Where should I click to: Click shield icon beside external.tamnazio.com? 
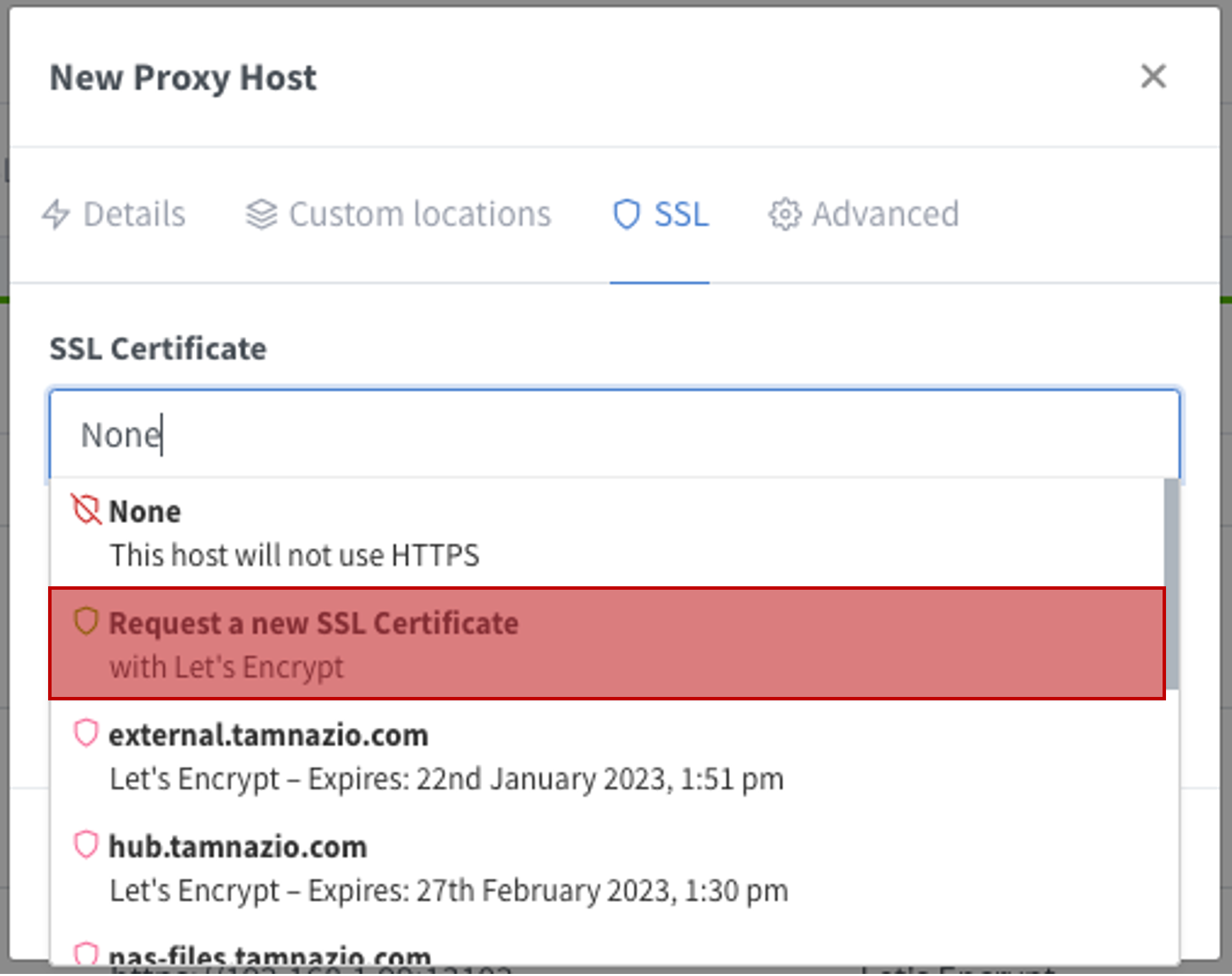click(86, 733)
